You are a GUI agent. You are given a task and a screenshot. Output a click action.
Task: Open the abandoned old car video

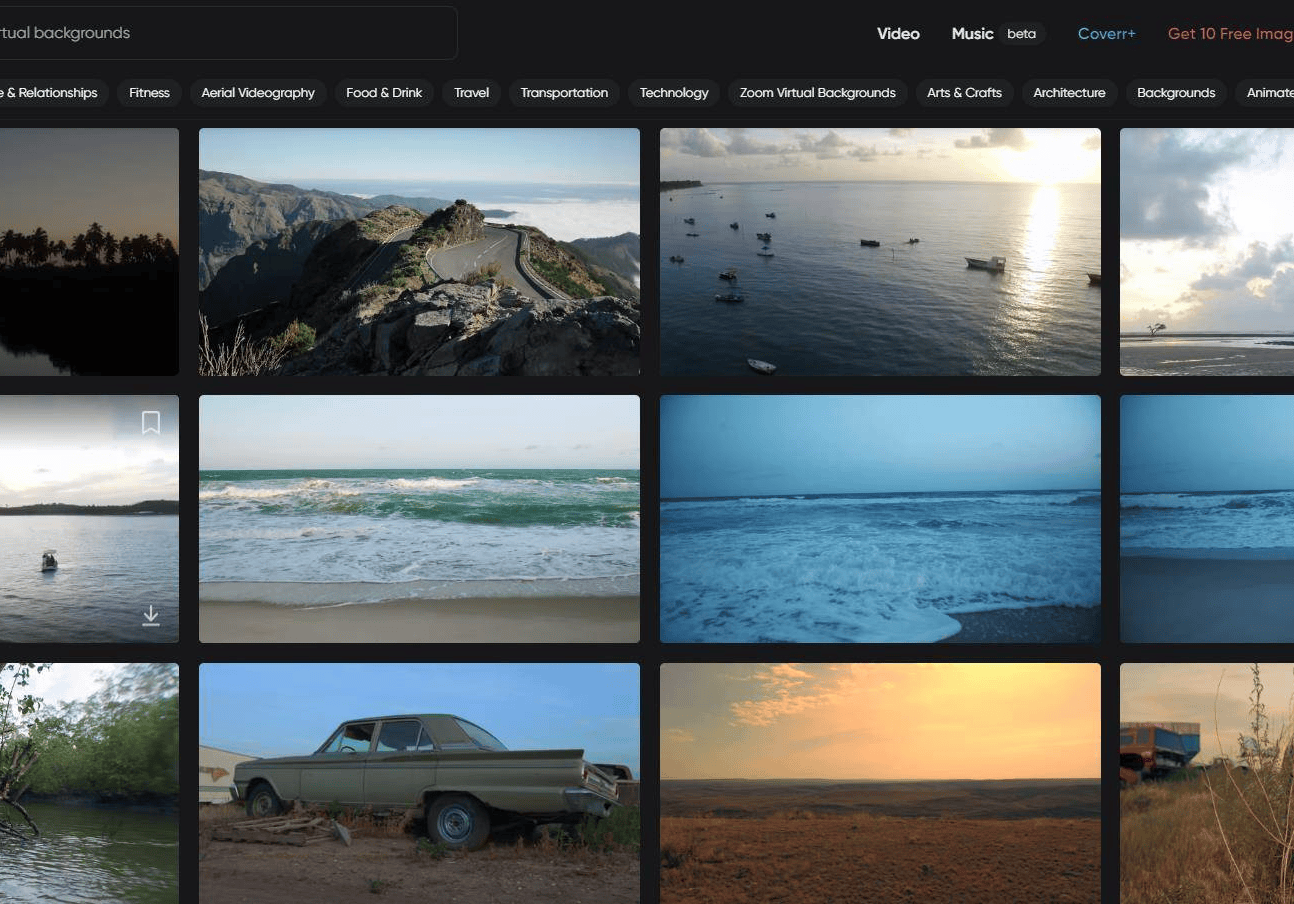pos(419,783)
